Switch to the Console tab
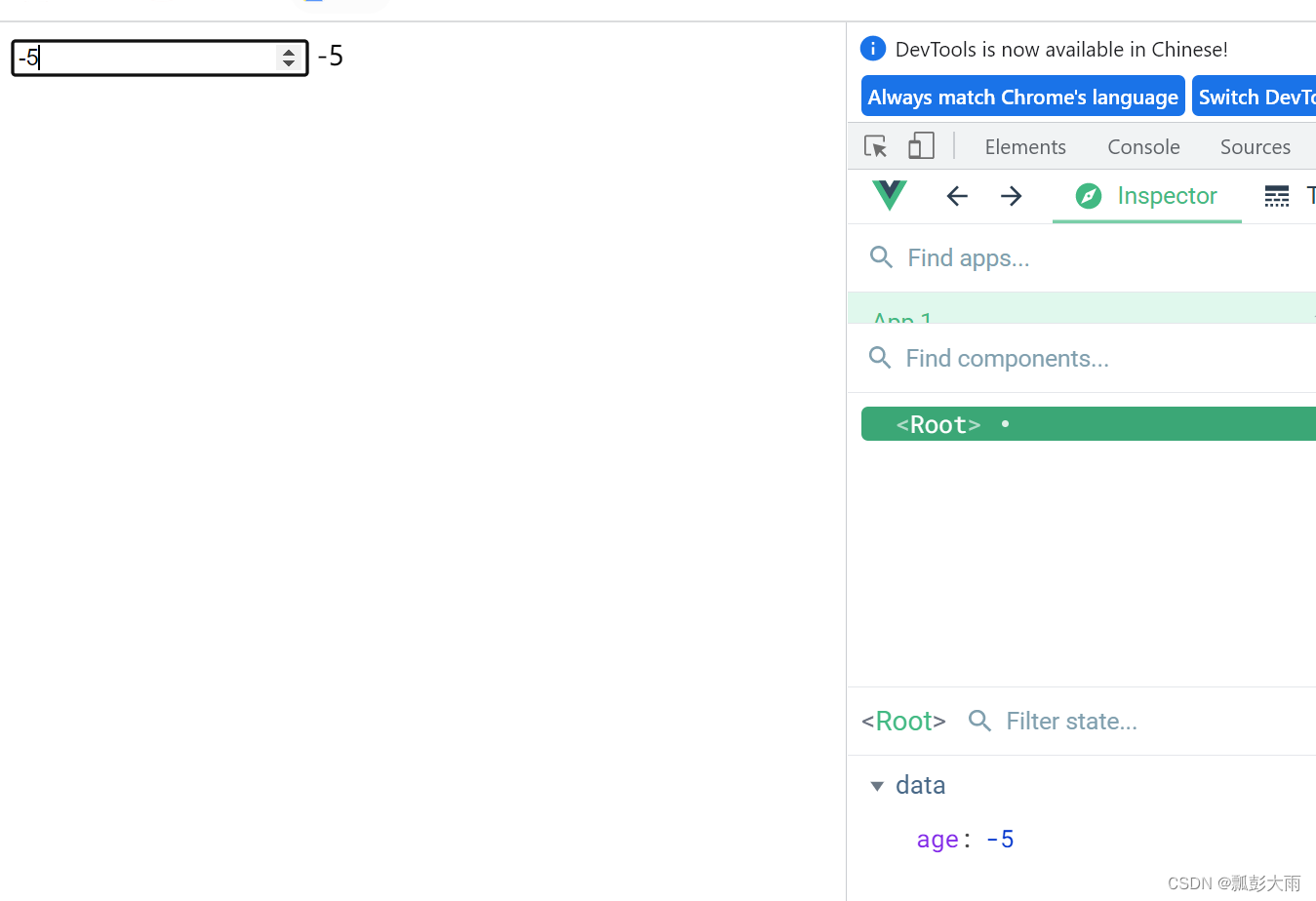This screenshot has width=1316, height=901. 1142,146
